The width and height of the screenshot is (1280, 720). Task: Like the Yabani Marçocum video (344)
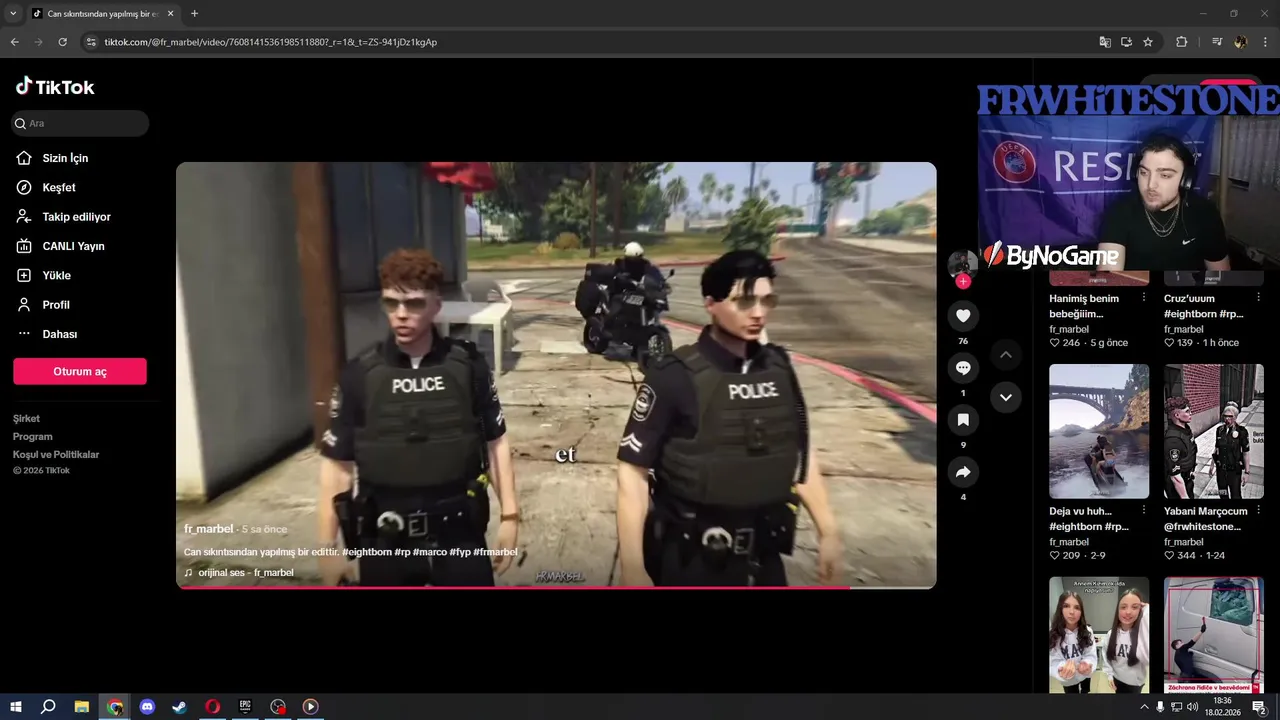(x=1169, y=556)
